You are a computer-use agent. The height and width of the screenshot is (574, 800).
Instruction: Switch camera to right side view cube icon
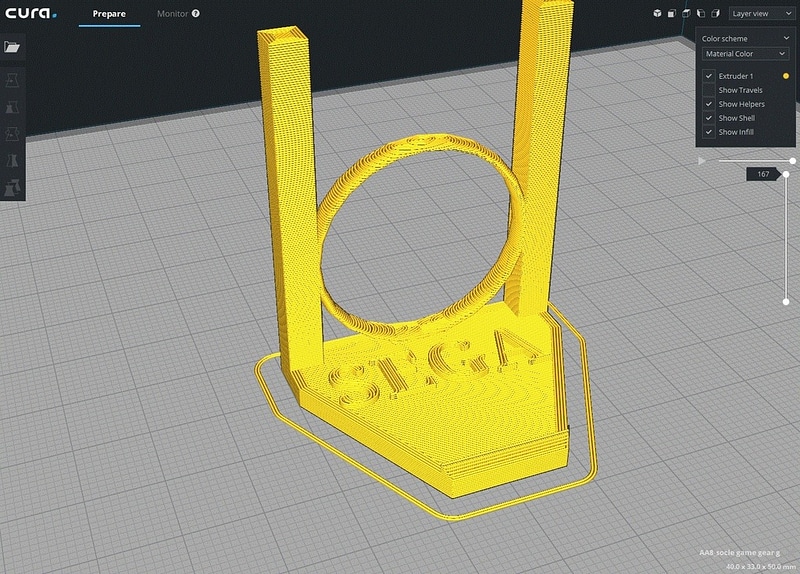(716, 13)
